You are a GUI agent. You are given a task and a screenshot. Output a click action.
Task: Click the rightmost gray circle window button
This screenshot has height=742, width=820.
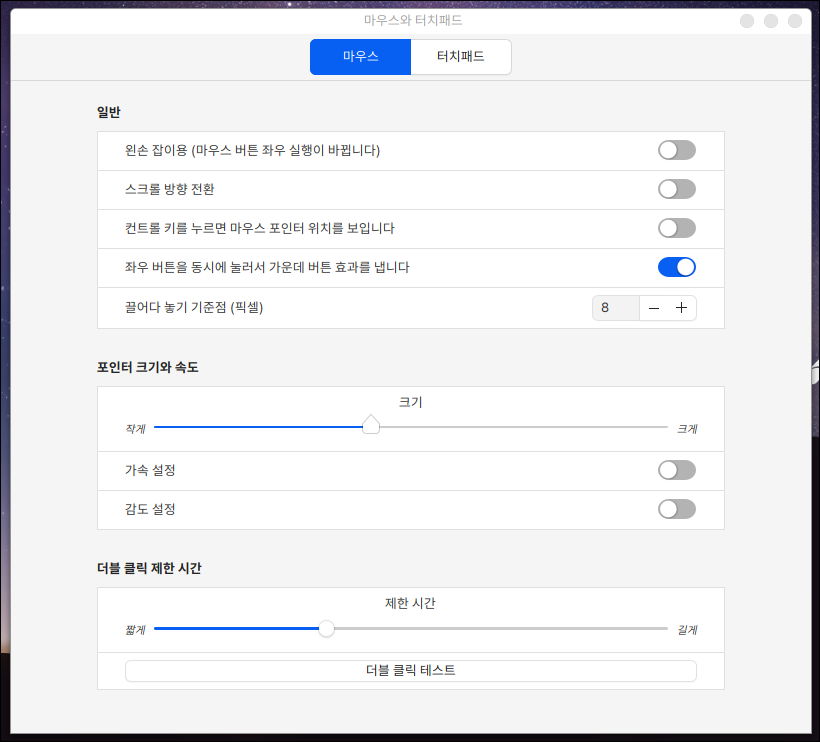(795, 21)
